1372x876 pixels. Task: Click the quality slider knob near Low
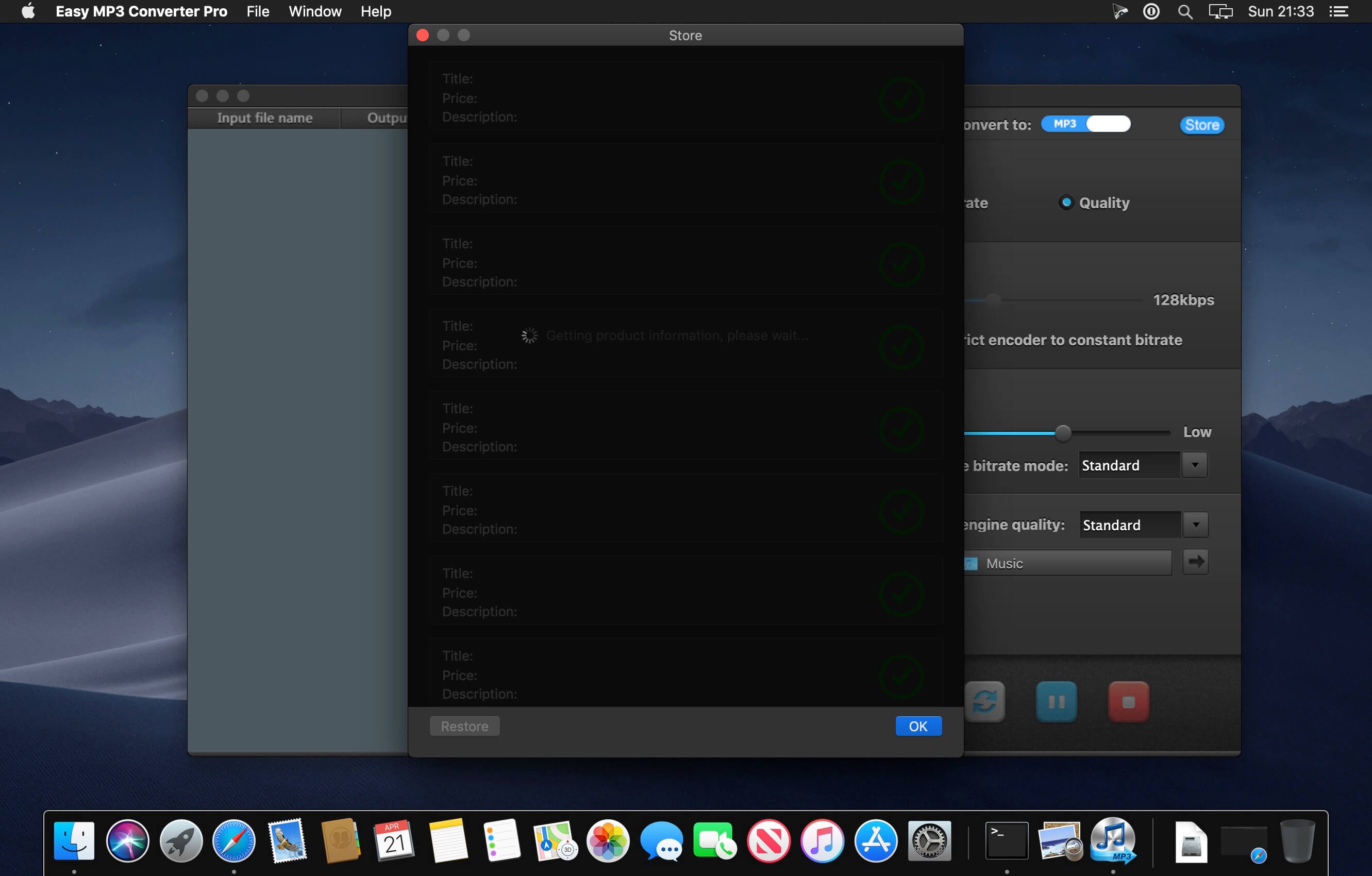(x=1063, y=433)
